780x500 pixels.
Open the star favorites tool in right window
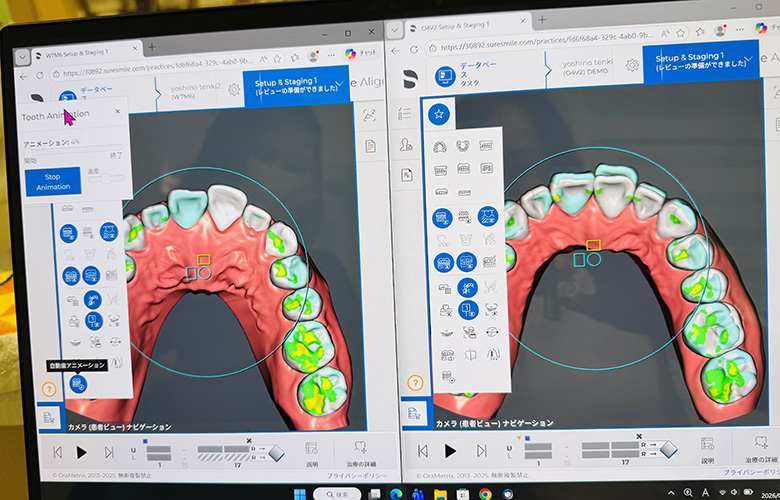coord(438,115)
